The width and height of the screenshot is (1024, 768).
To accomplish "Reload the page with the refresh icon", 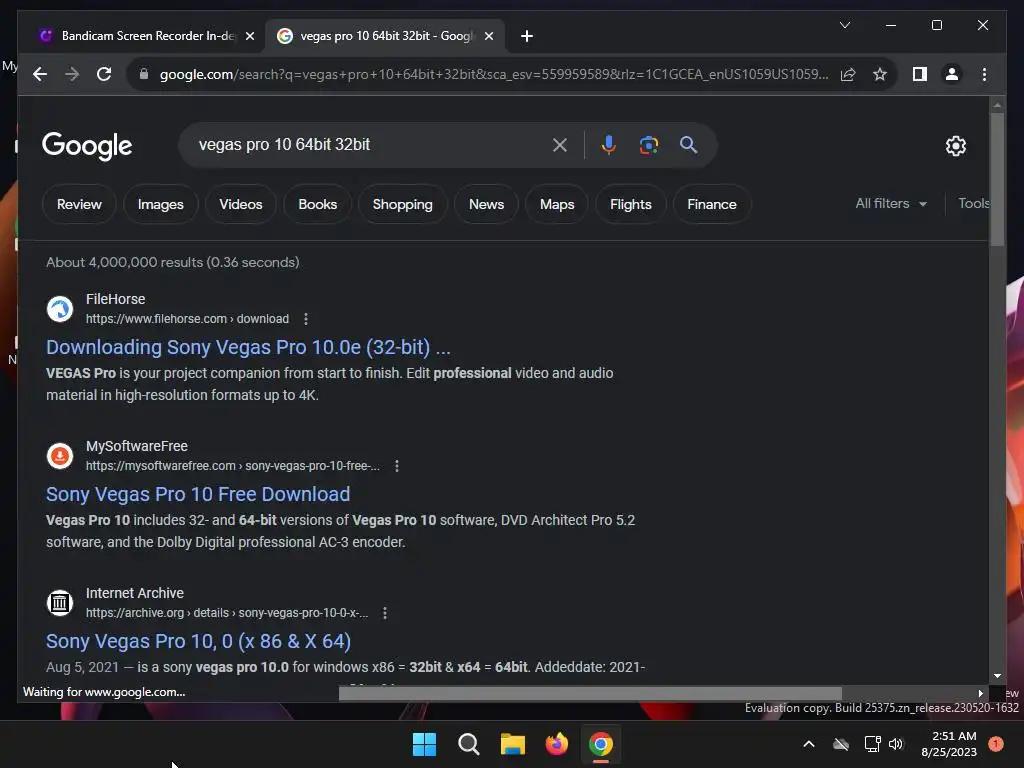I will point(104,74).
